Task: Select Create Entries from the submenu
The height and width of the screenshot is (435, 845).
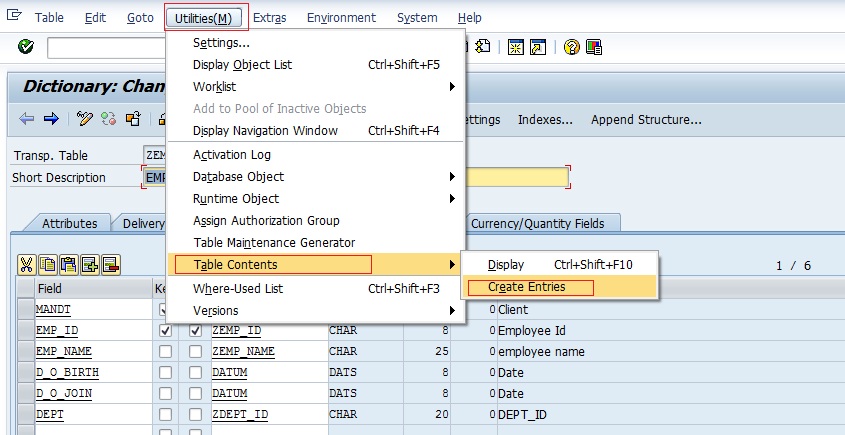Action: [x=527, y=287]
